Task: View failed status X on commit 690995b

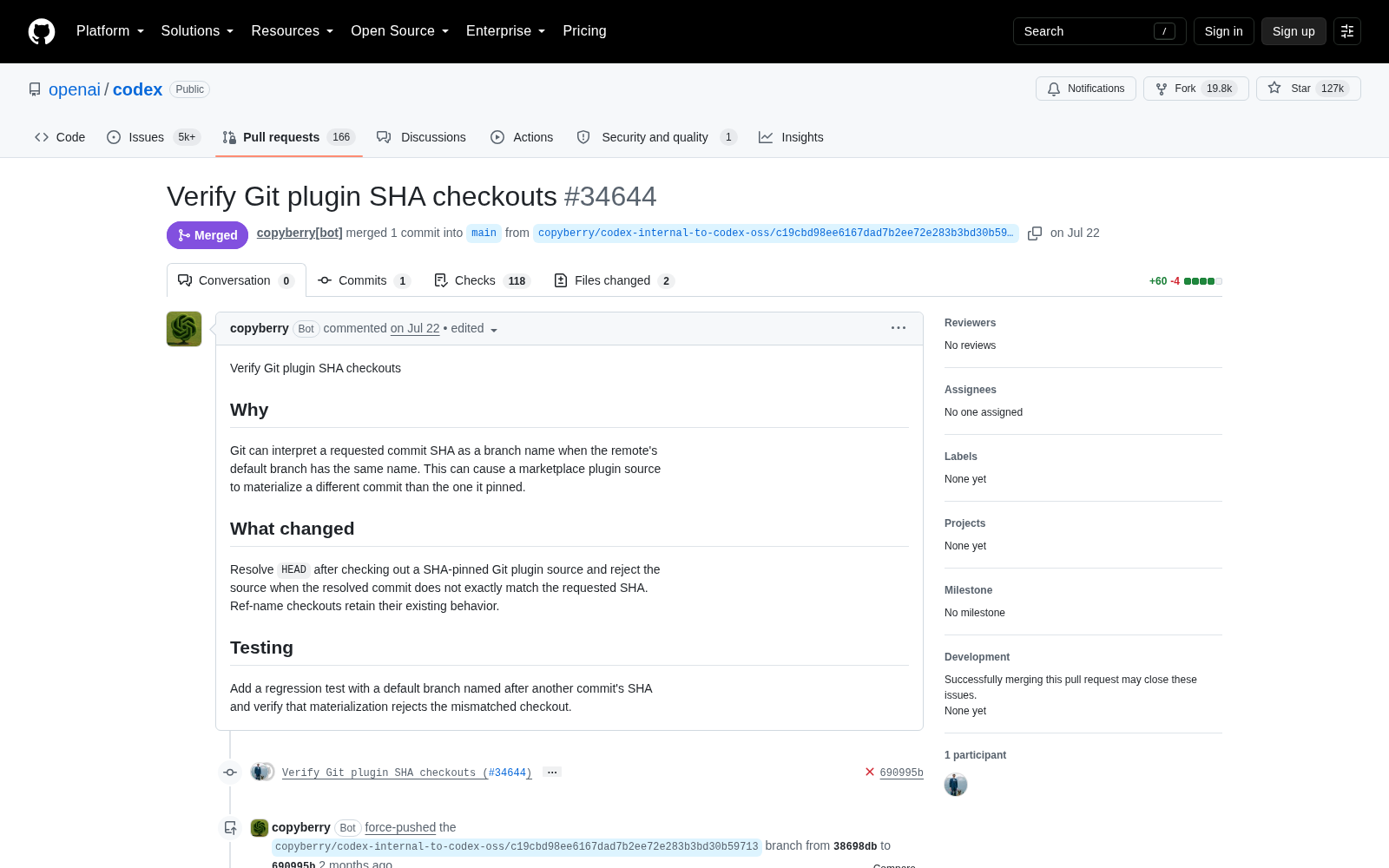Action: pyautogui.click(x=870, y=772)
